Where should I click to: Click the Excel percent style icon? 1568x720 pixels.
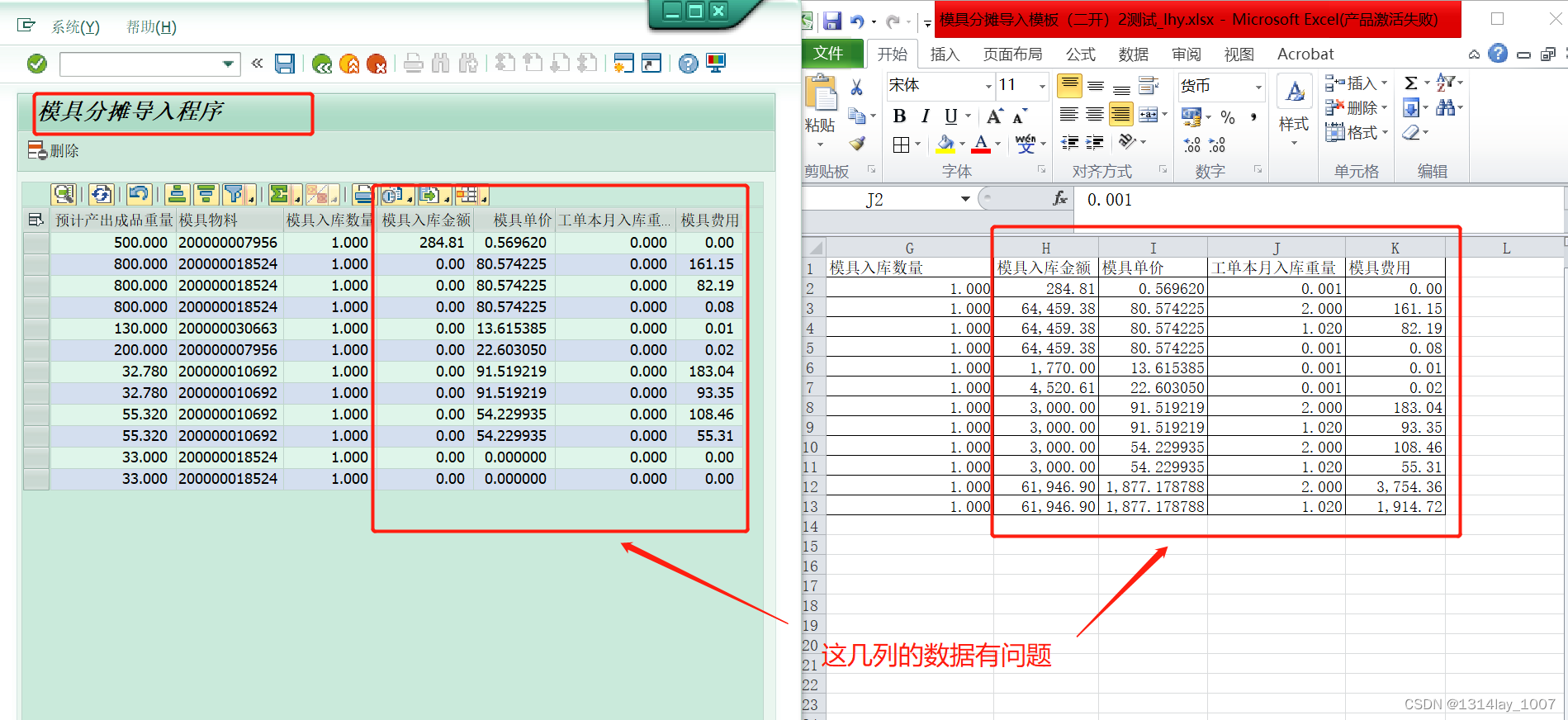pos(1228,117)
